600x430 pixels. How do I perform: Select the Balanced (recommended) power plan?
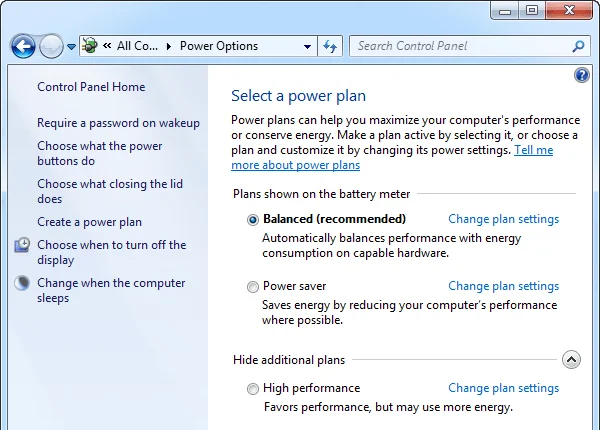253,220
